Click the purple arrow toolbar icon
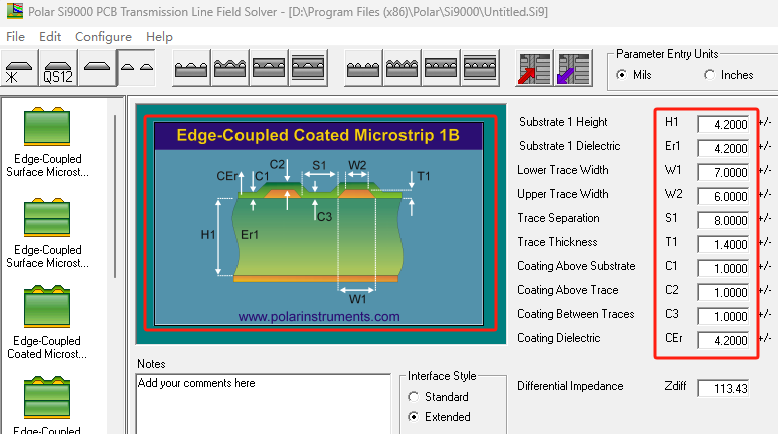Screen dimensions: 778x434 pyautogui.click(x=573, y=69)
